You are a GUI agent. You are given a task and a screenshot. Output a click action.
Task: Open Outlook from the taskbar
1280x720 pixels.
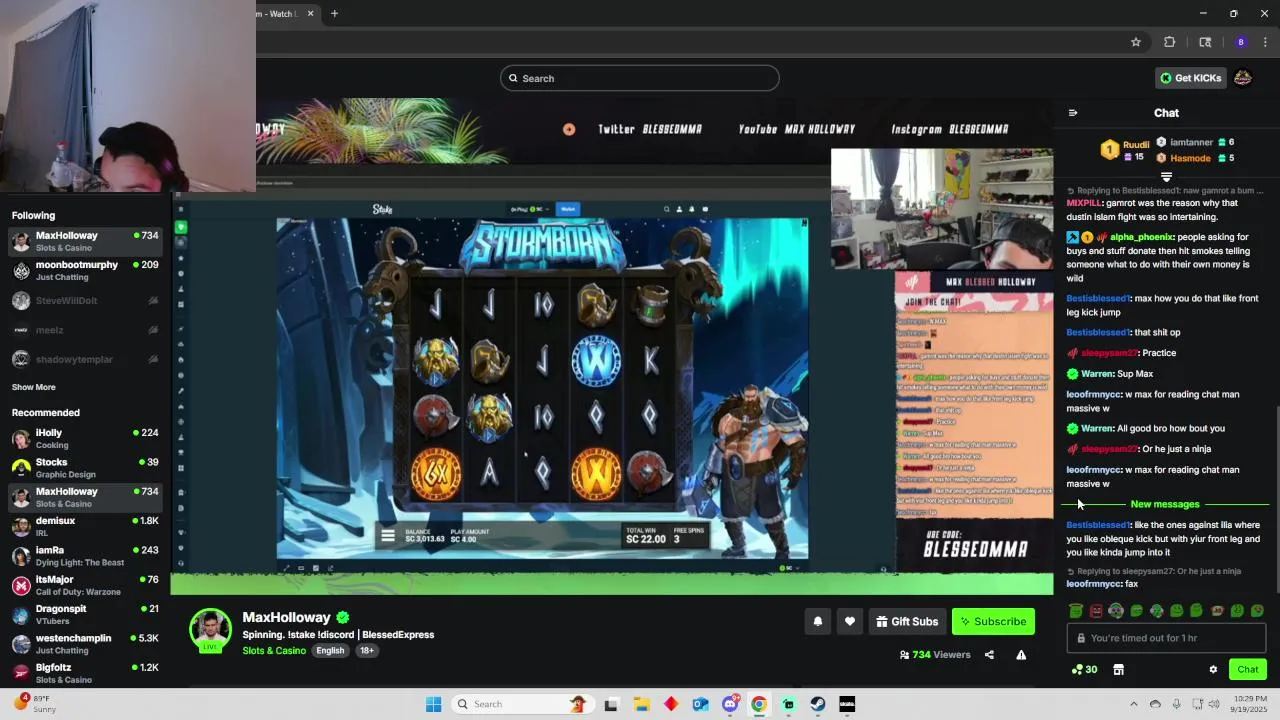pos(701,704)
